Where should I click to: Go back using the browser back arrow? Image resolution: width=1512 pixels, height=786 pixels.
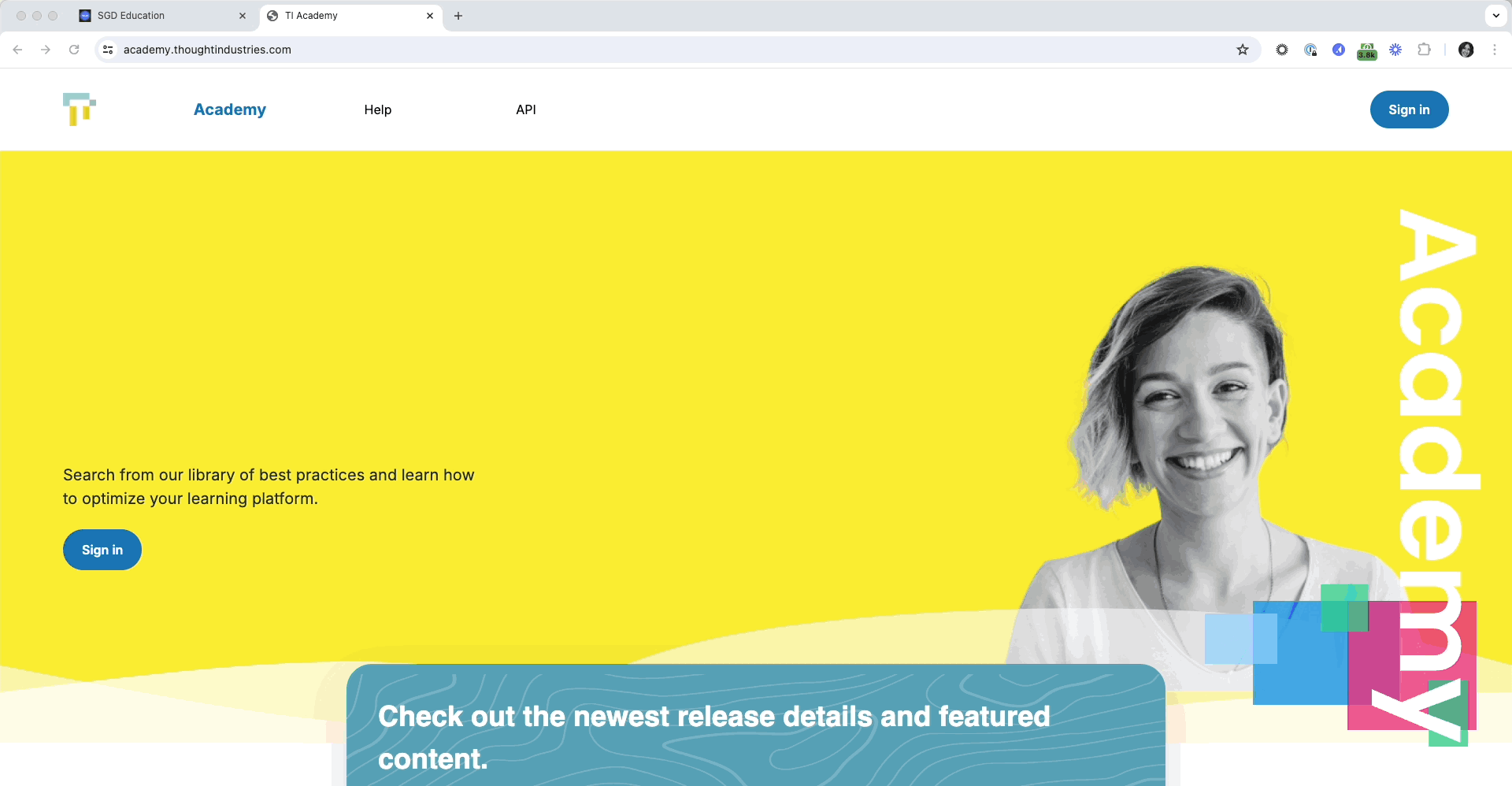17,50
